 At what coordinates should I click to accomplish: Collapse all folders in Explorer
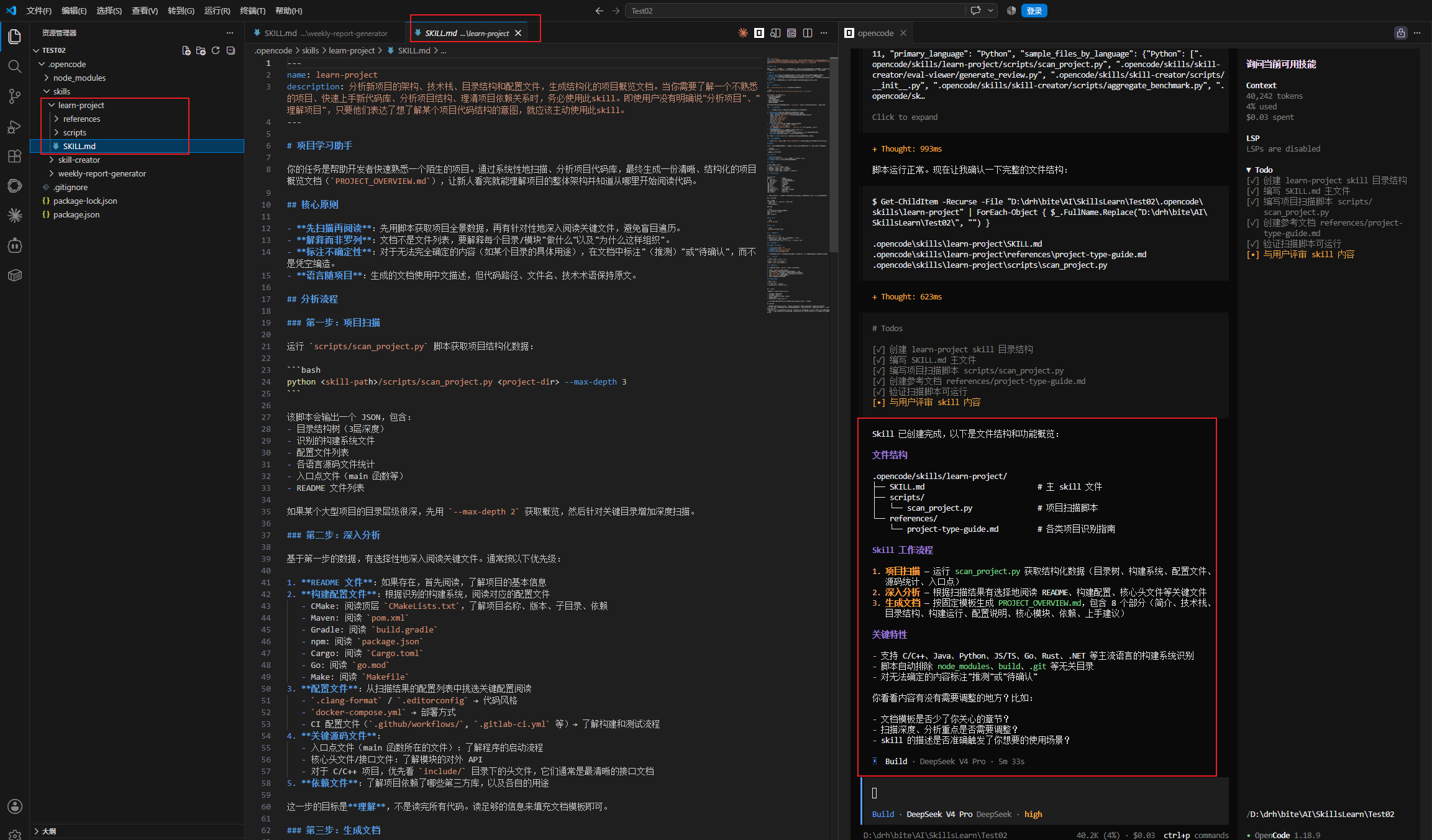(x=230, y=50)
